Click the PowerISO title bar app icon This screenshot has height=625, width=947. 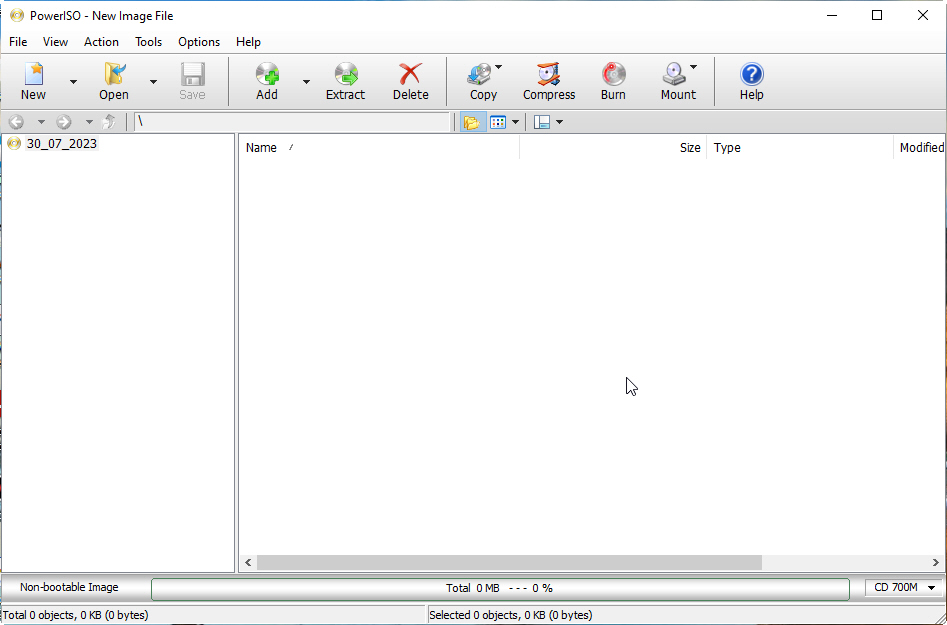(17, 16)
